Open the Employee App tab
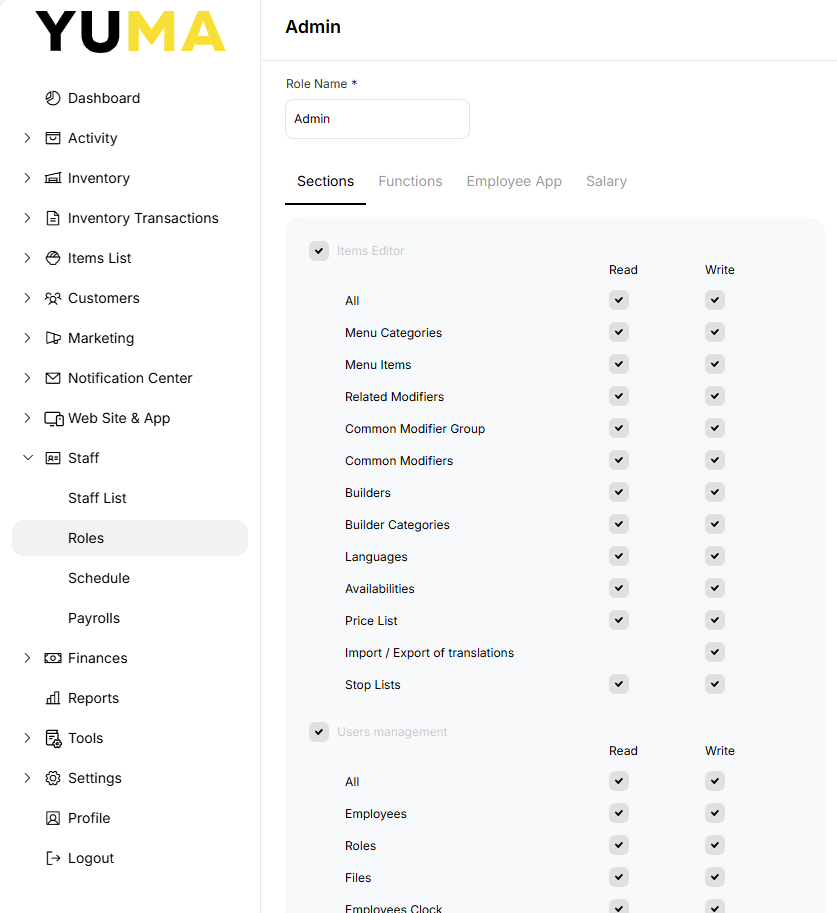Viewport: 837px width, 913px height. click(x=514, y=182)
